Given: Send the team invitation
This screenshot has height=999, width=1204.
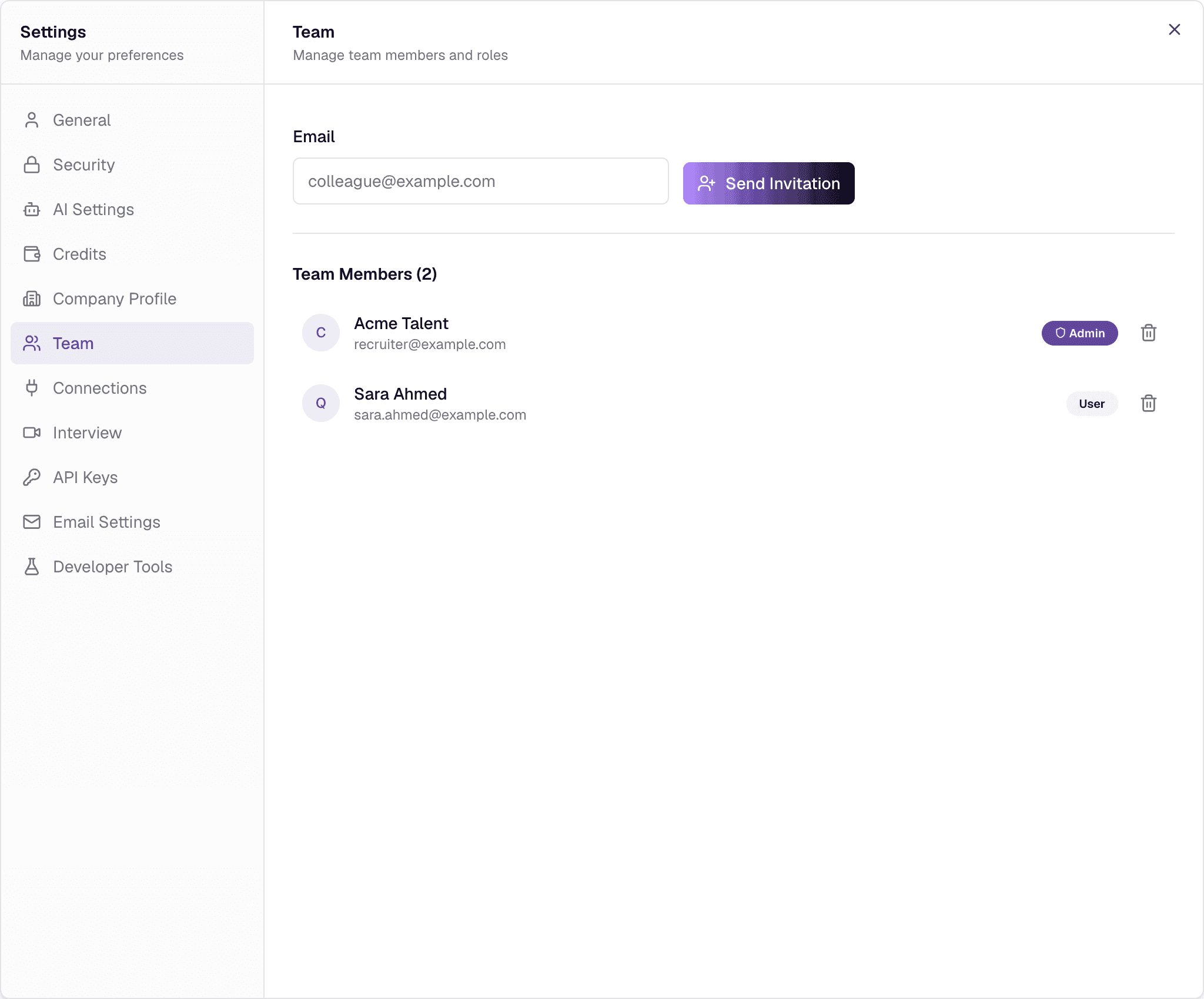Looking at the screenshot, I should click(x=768, y=183).
